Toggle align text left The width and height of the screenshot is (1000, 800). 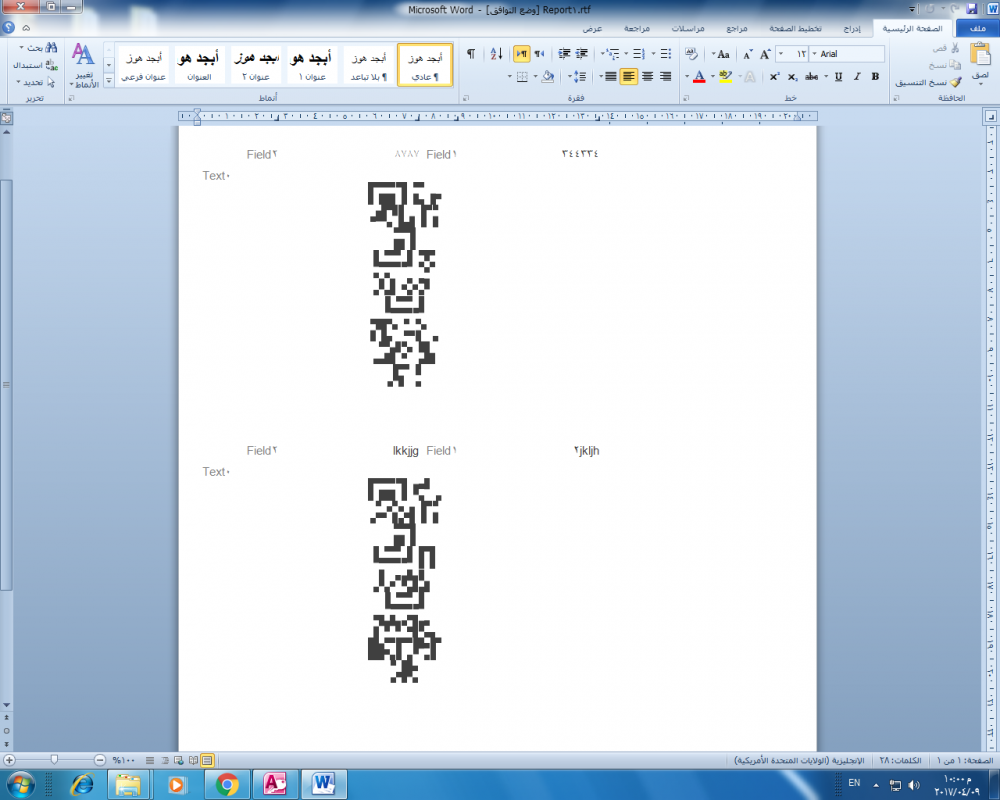629,77
